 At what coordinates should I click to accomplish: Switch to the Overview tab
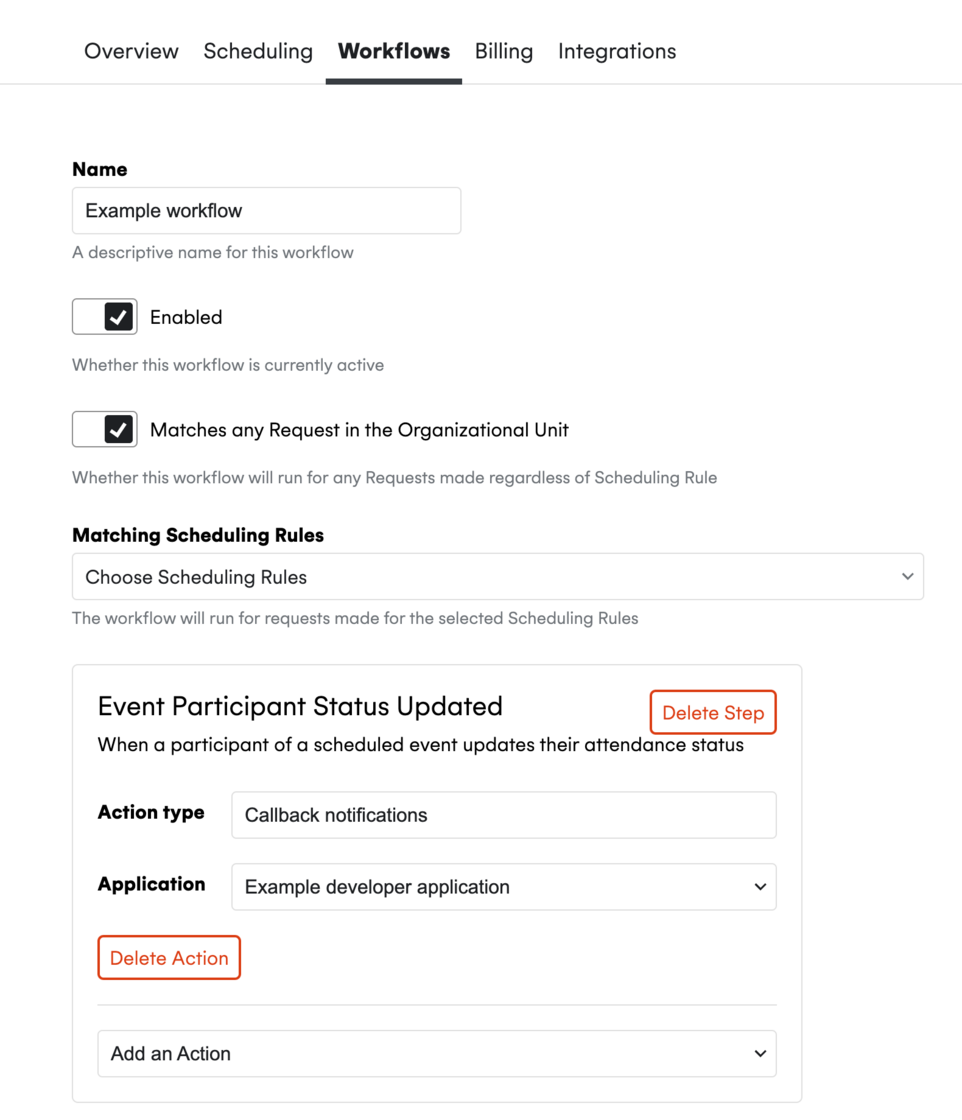131,51
